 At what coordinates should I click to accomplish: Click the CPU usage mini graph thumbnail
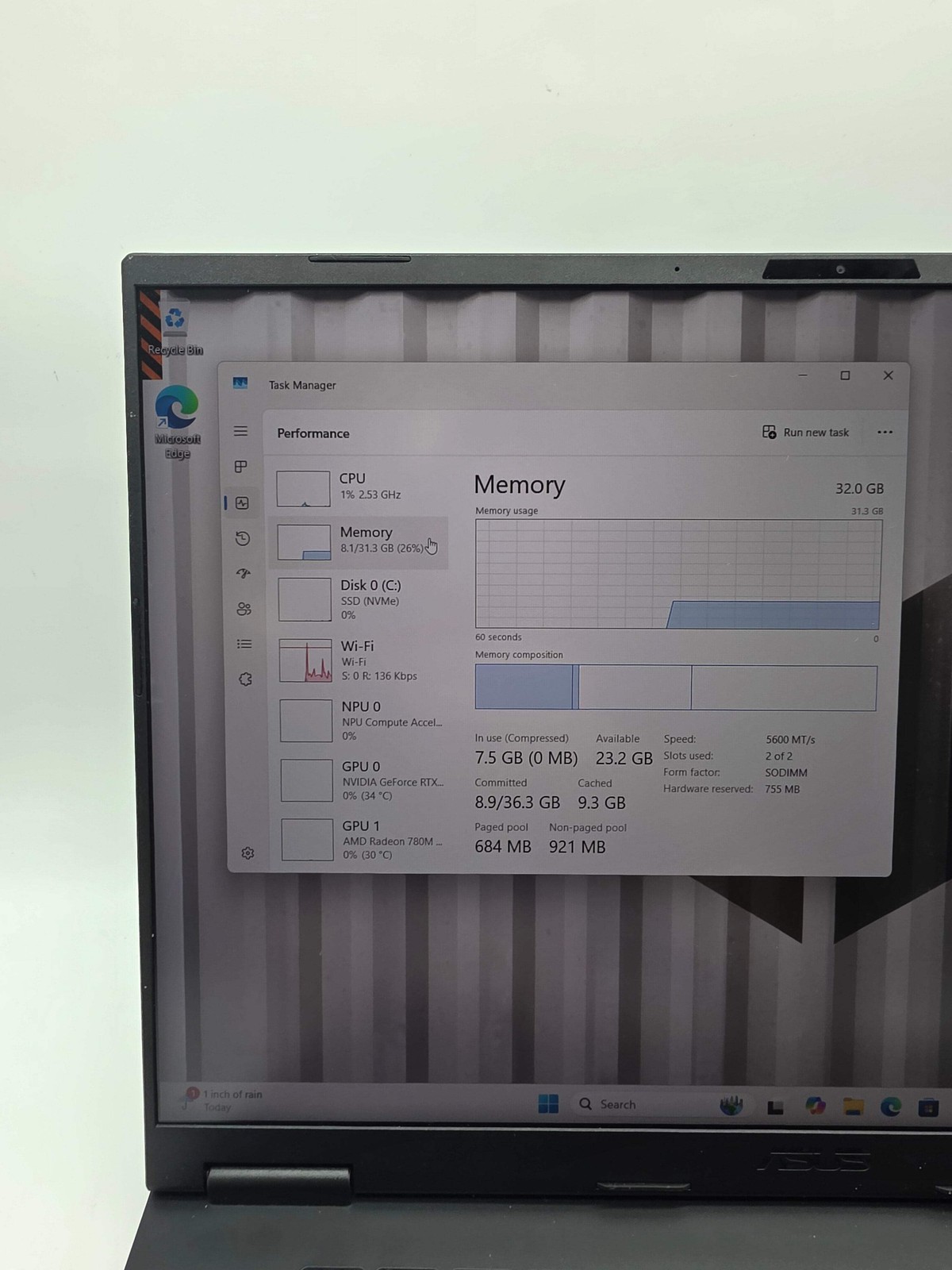303,488
